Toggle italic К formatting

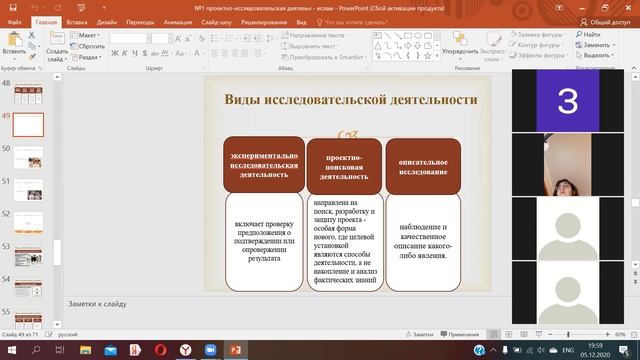125,53
